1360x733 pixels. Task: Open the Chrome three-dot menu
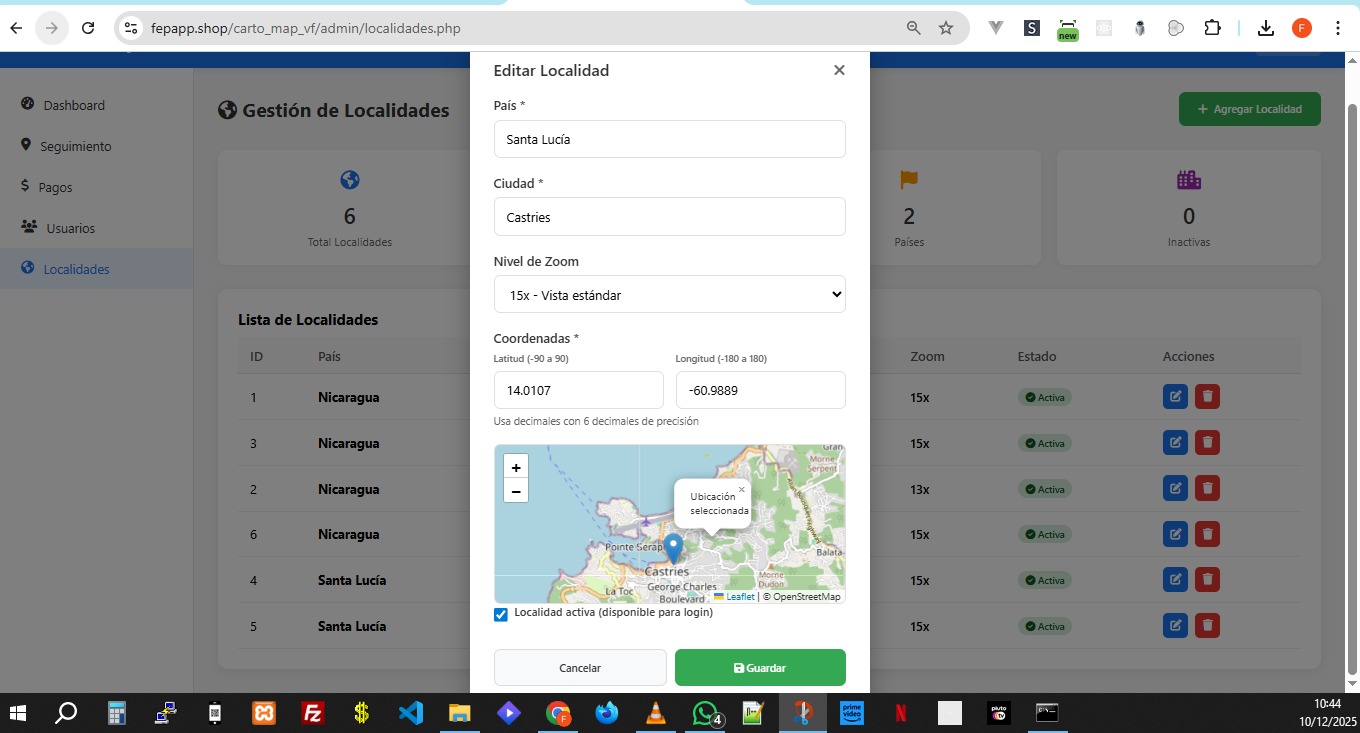[1338, 28]
